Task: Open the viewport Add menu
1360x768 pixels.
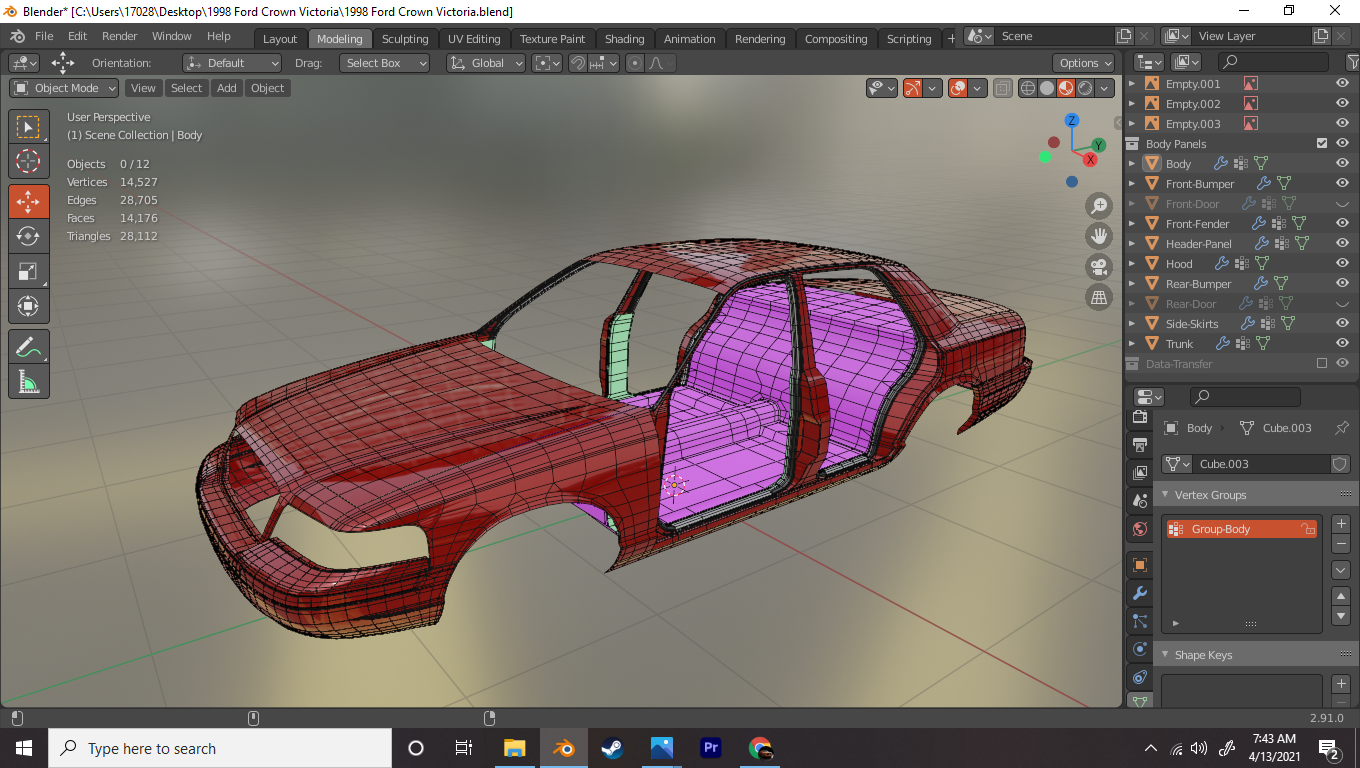Action: 227,88
